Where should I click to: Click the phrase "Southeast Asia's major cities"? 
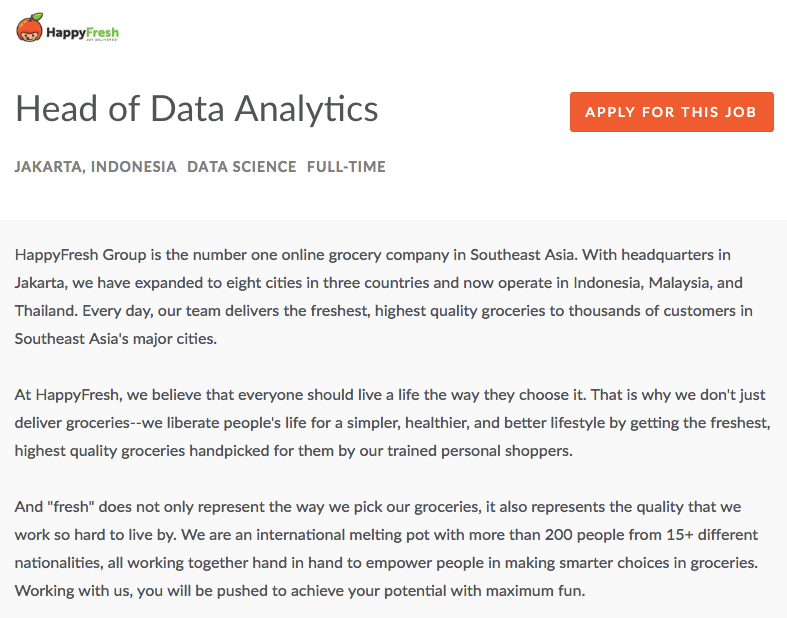point(115,339)
